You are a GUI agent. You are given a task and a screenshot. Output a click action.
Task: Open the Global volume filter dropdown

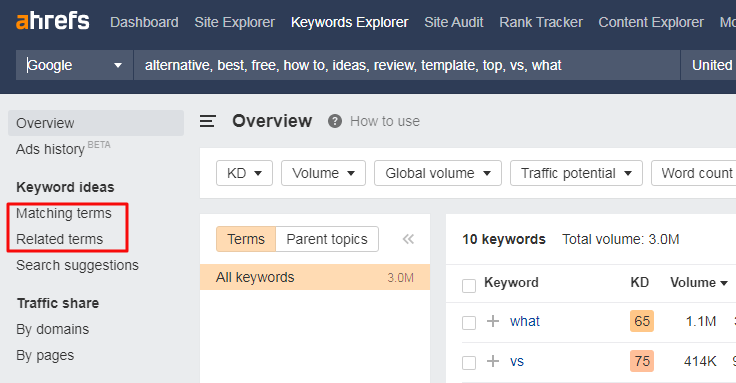(437, 173)
